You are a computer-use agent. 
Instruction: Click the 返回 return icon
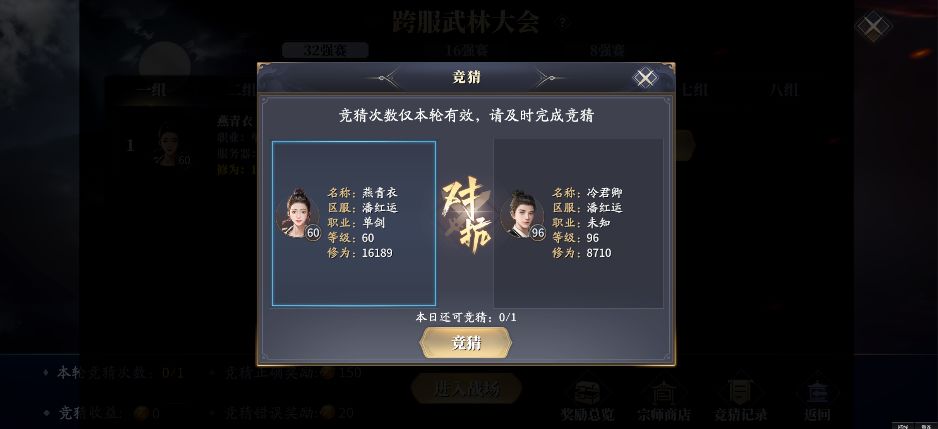click(x=817, y=396)
